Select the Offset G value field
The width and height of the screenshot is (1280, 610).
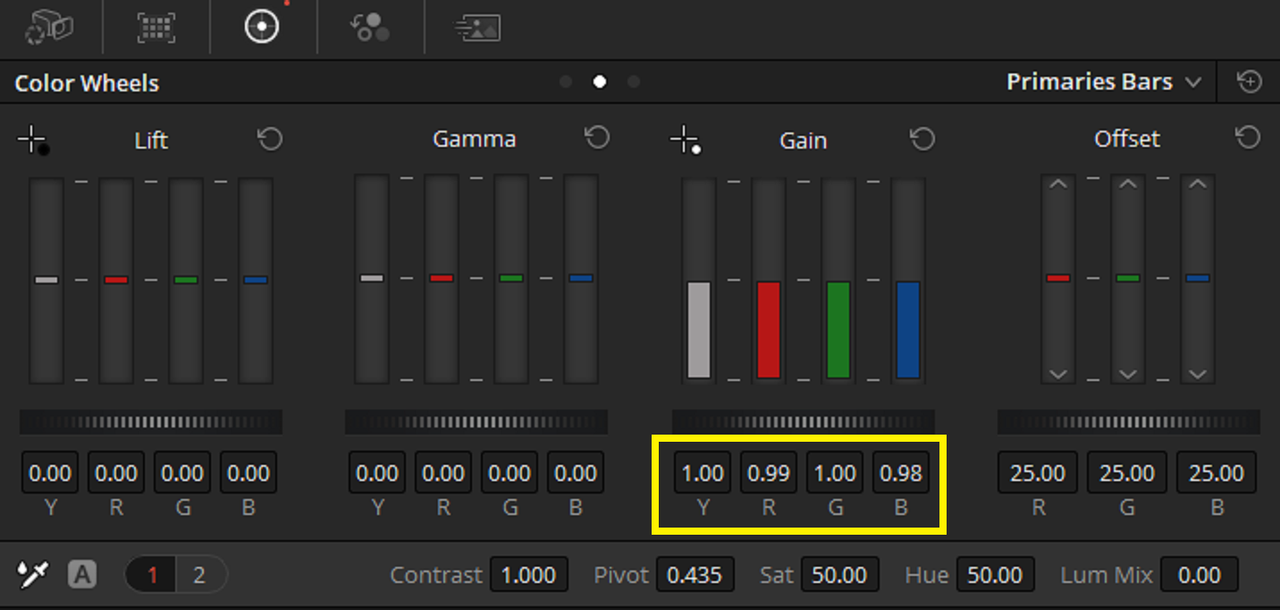(x=1127, y=473)
